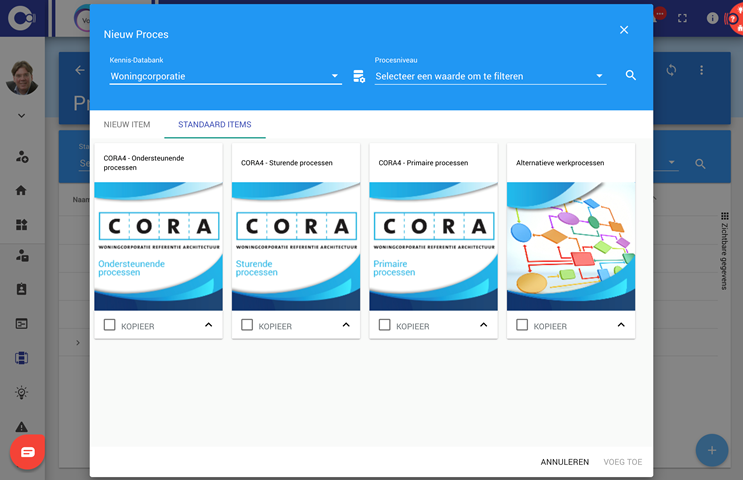Open the person-with-briefcase icon in sidebar
Screen dimensions: 743x480
tap(22, 256)
